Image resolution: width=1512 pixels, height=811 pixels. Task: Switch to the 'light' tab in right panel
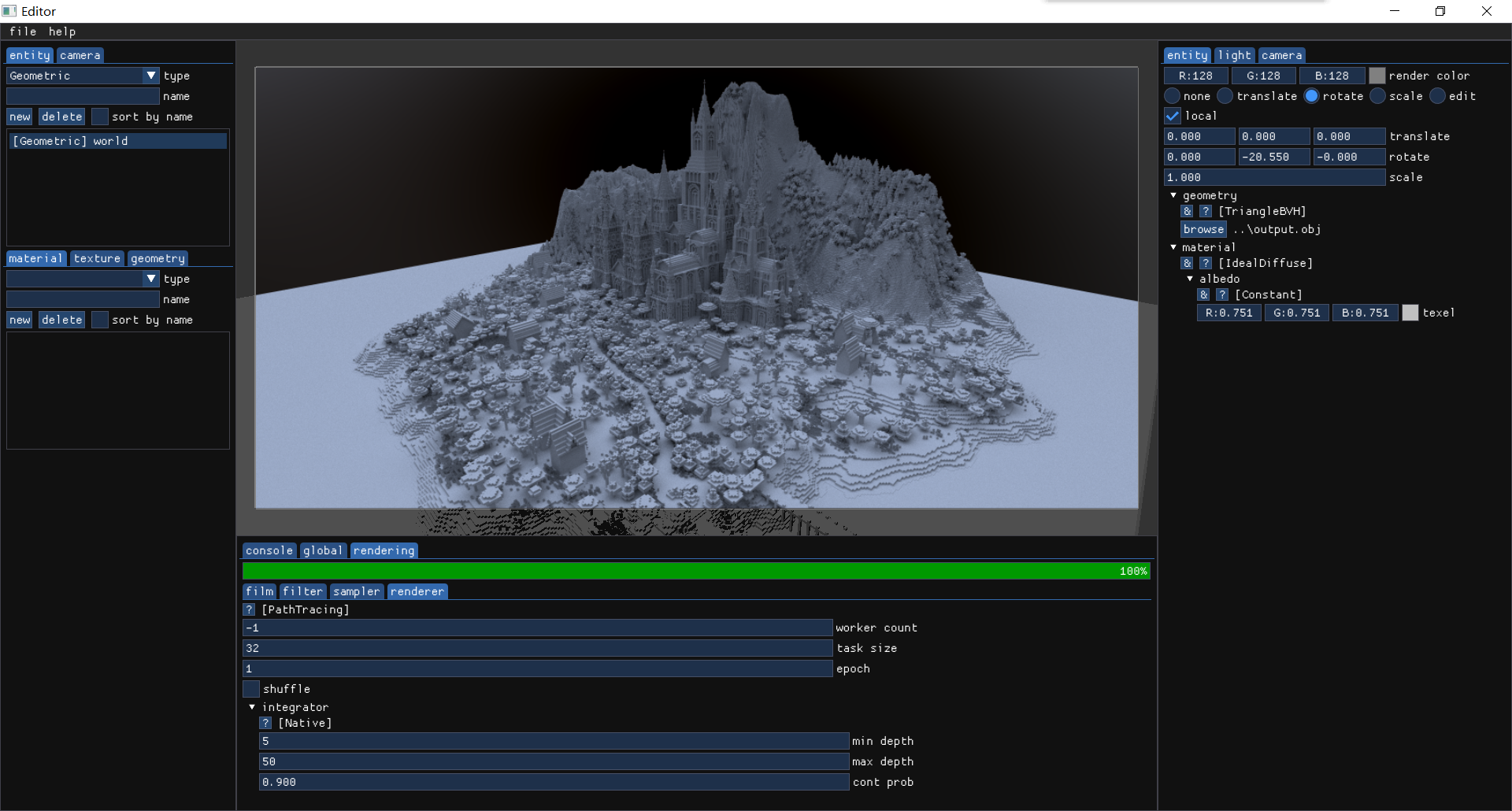coord(1234,55)
